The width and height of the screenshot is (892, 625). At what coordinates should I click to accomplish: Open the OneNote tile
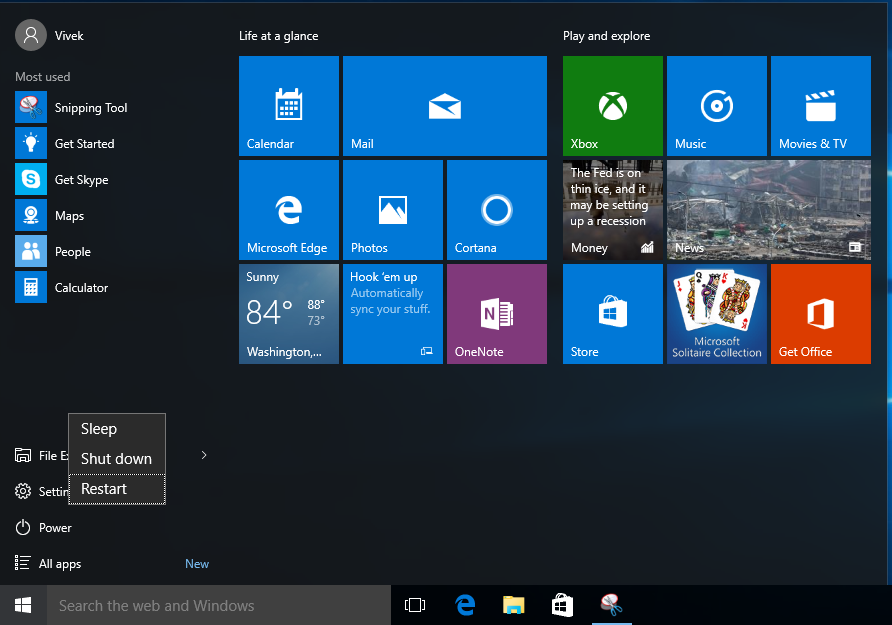pos(497,313)
